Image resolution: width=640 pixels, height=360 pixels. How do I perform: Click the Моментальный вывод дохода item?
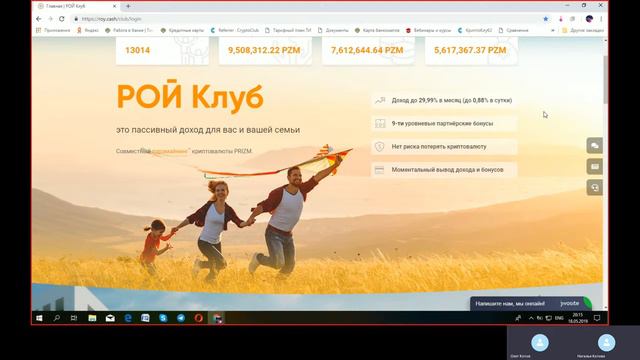coord(444,170)
